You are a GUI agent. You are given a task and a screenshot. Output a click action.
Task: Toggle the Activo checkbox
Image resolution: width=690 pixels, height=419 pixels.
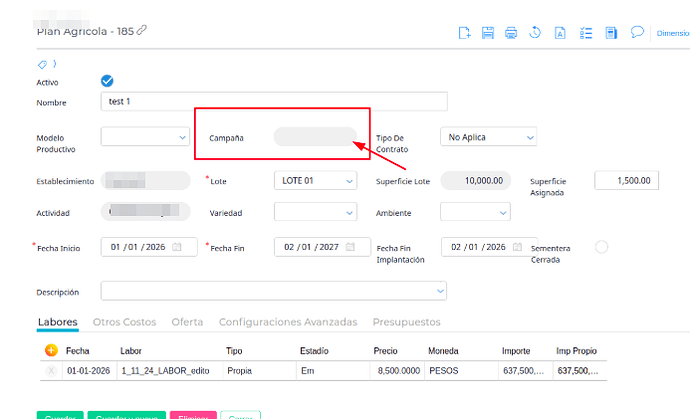pyautogui.click(x=107, y=81)
